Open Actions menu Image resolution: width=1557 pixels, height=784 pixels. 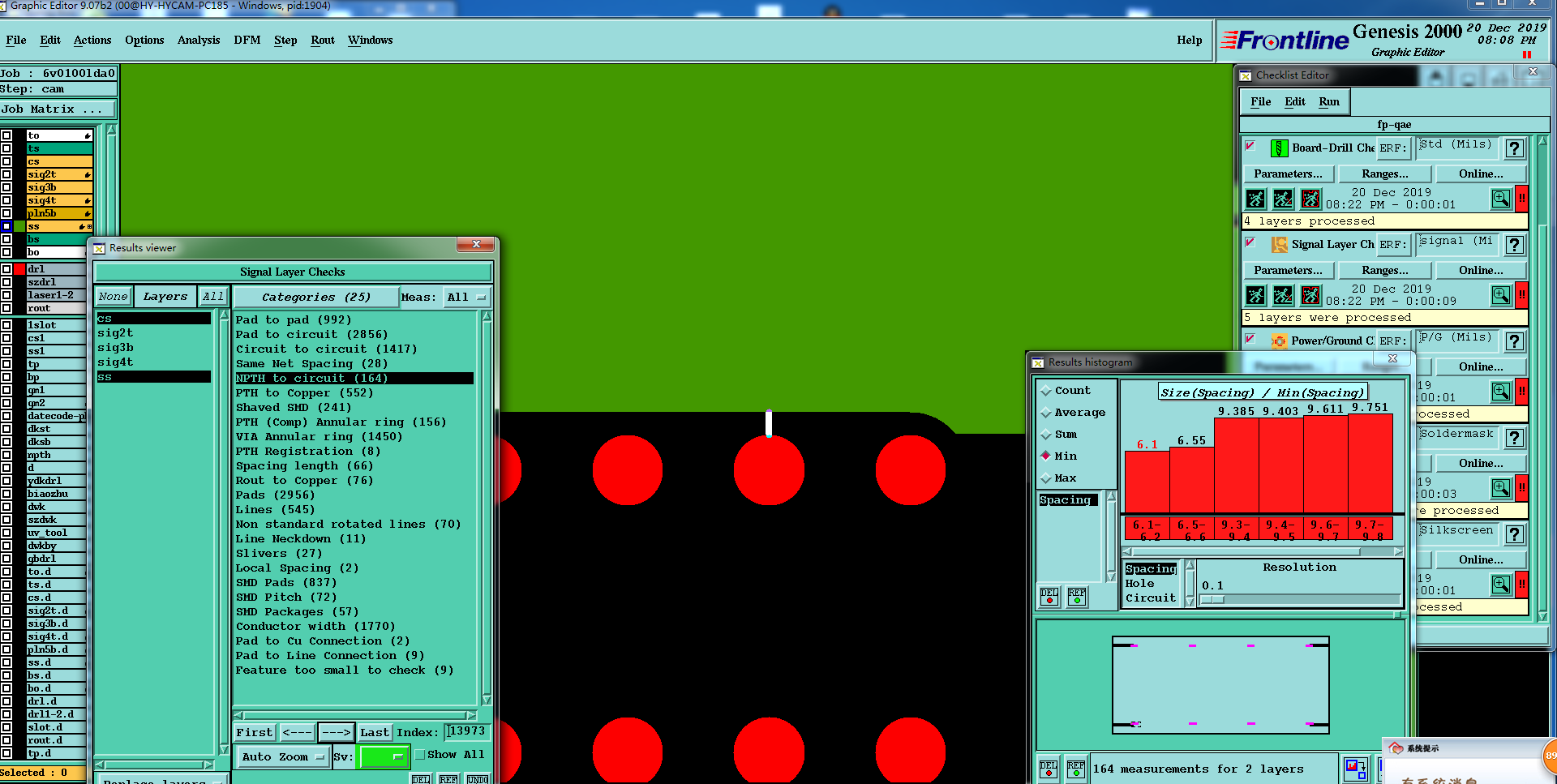(92, 41)
